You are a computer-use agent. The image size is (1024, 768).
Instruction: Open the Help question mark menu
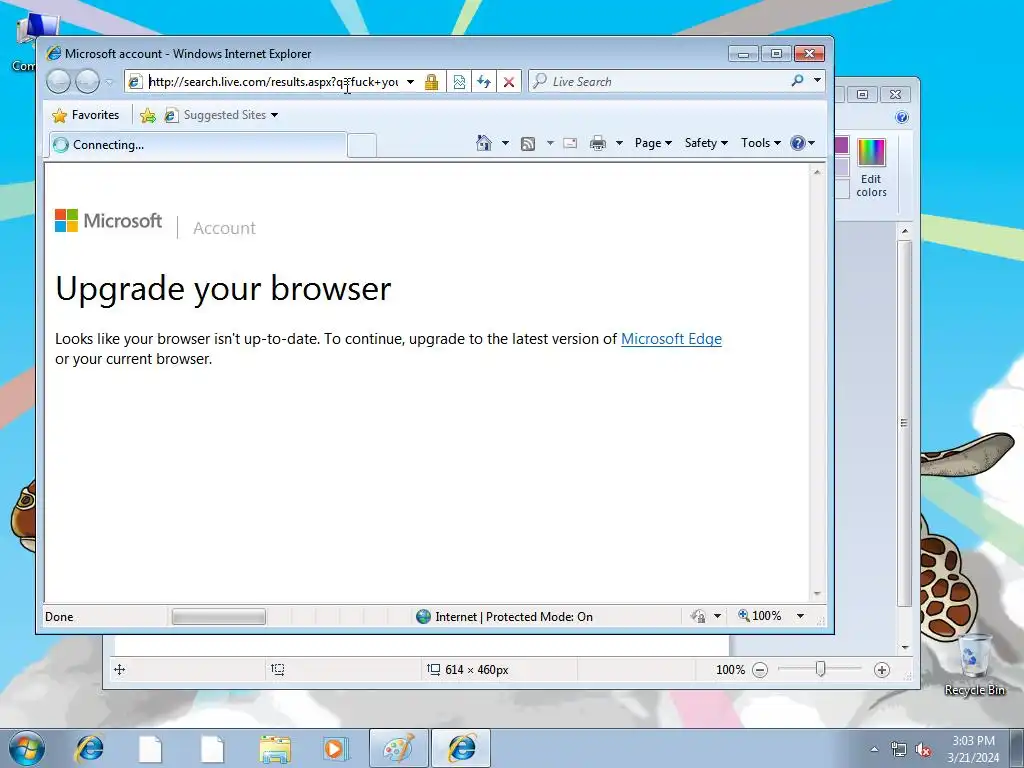pos(802,143)
